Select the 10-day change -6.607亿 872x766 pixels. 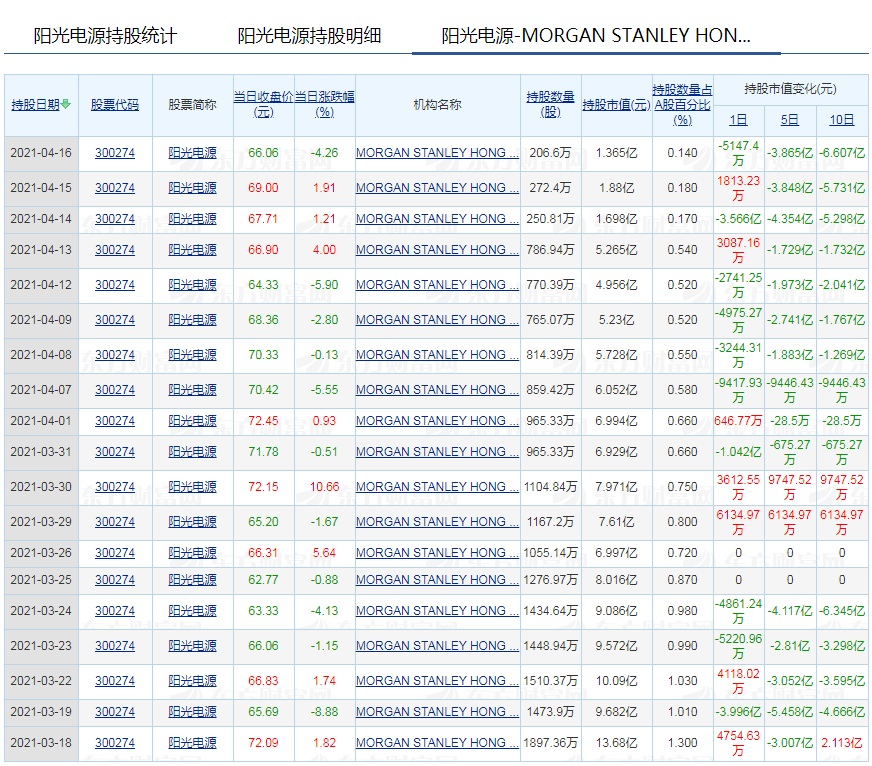point(842,153)
